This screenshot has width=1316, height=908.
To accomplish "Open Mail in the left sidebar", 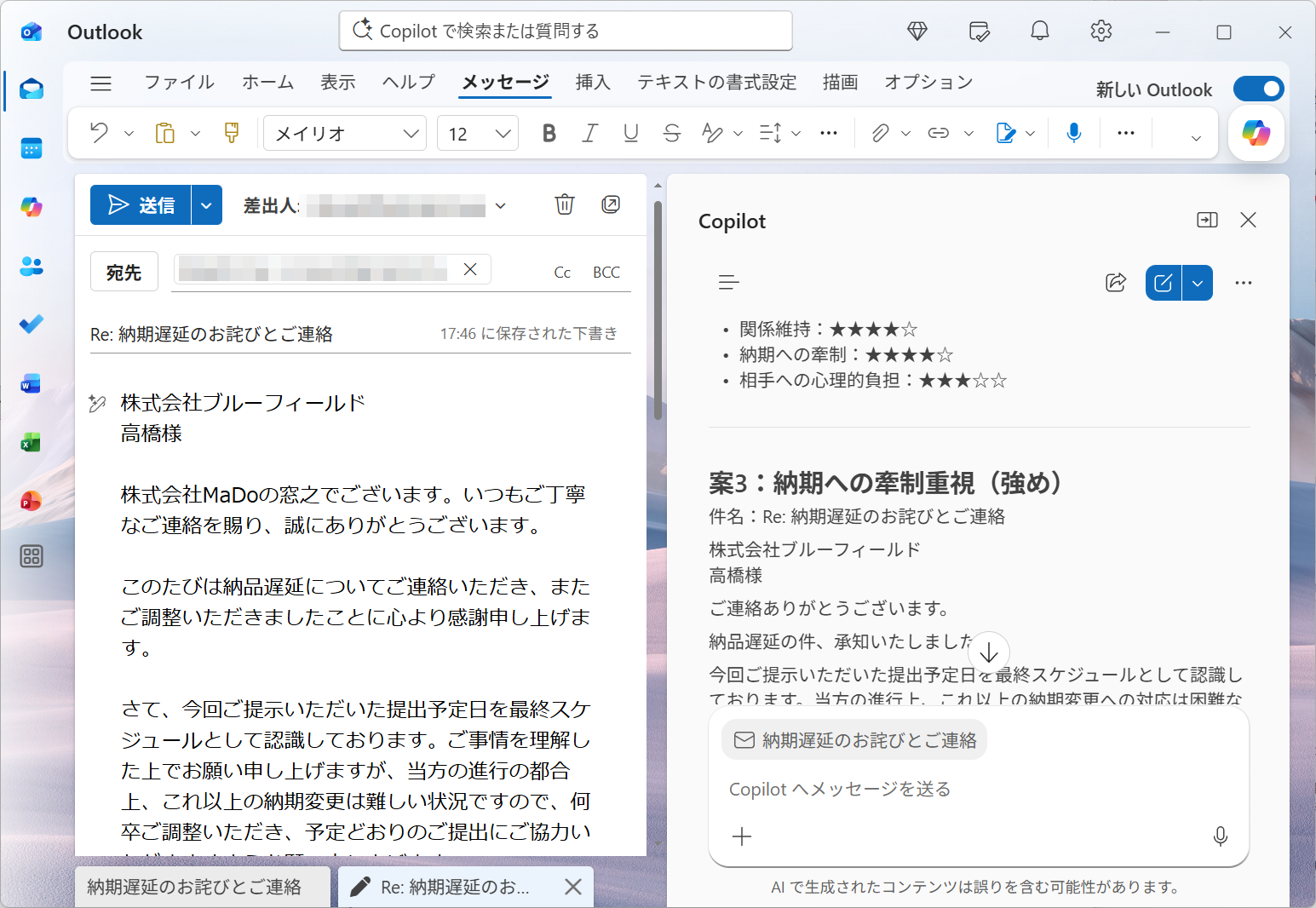I will pyautogui.click(x=32, y=89).
